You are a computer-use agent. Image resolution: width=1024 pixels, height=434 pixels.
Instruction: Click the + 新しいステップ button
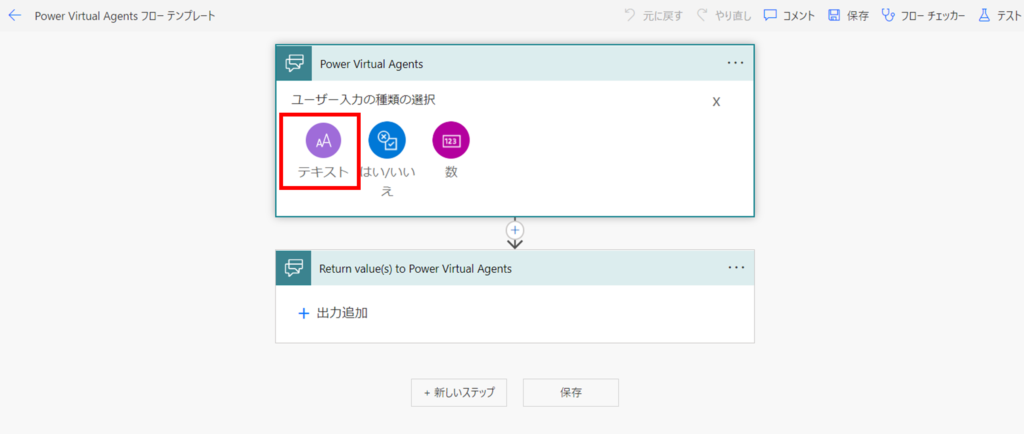[458, 393]
